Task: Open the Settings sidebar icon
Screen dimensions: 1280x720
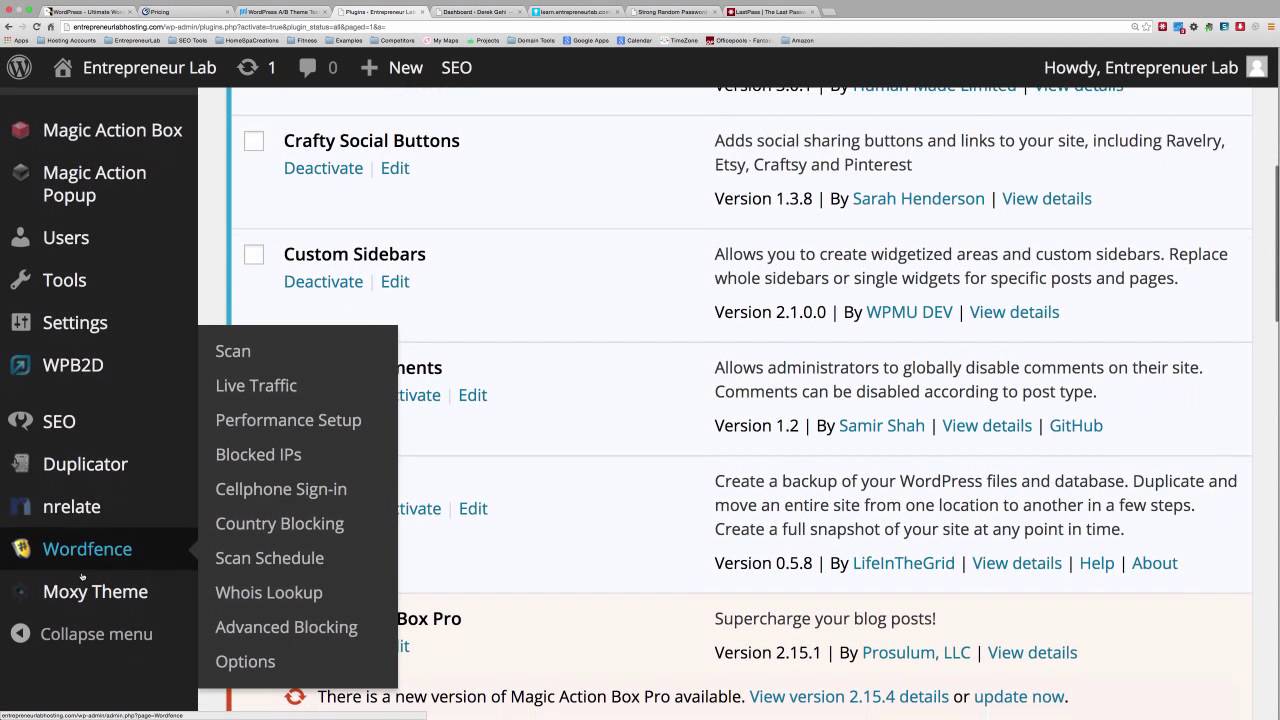Action: click(20, 323)
